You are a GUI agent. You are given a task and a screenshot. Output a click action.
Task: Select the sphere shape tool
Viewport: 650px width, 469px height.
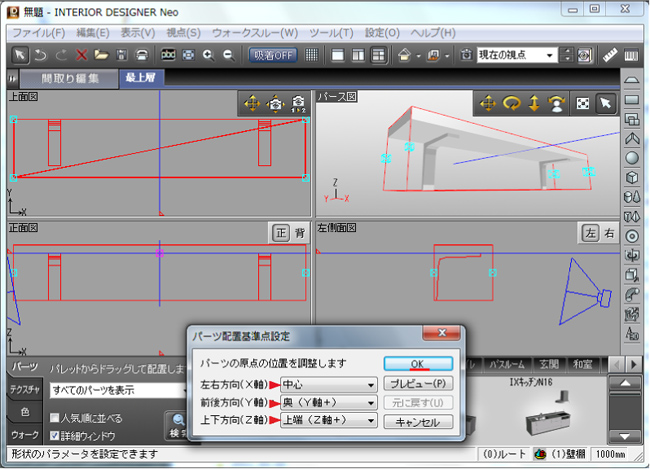coord(632,157)
